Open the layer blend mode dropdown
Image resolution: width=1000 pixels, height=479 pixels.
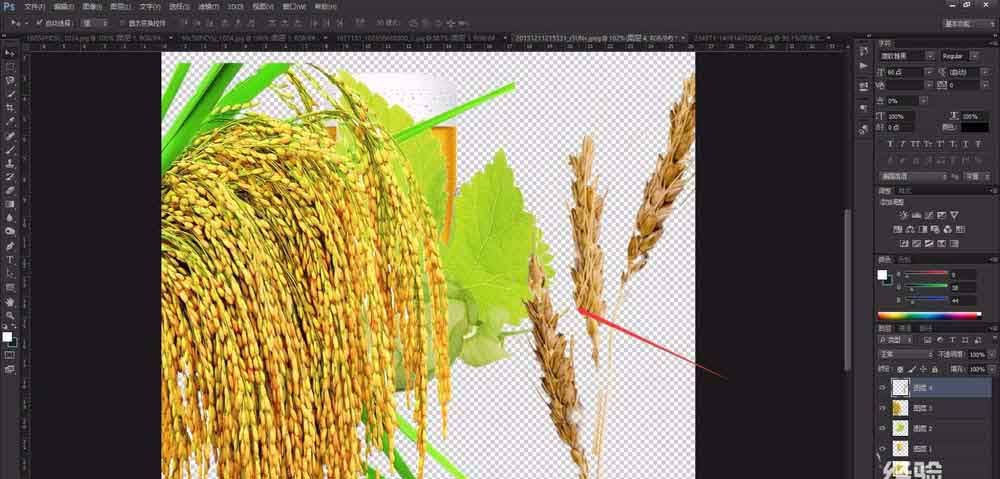(x=906, y=354)
